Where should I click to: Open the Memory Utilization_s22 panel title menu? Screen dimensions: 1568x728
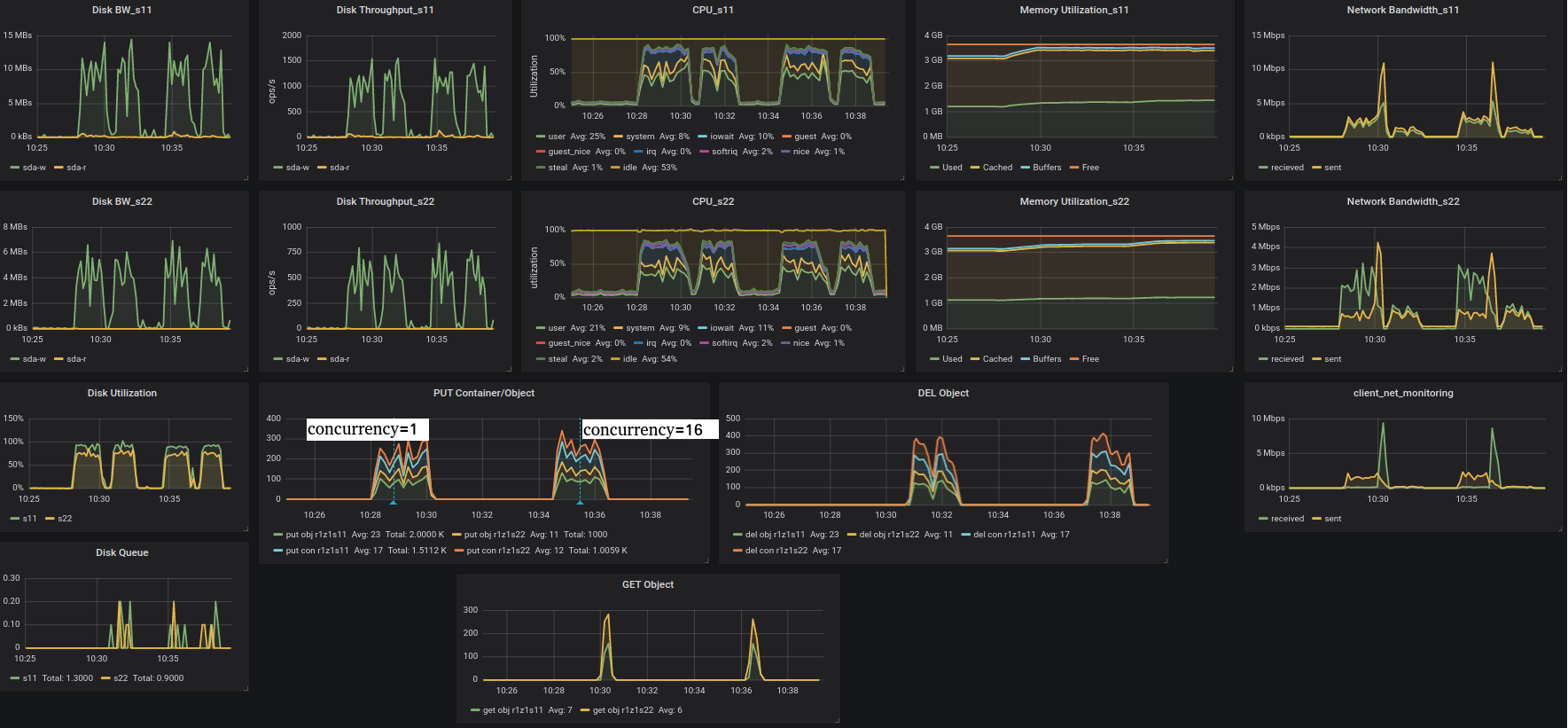click(1074, 201)
